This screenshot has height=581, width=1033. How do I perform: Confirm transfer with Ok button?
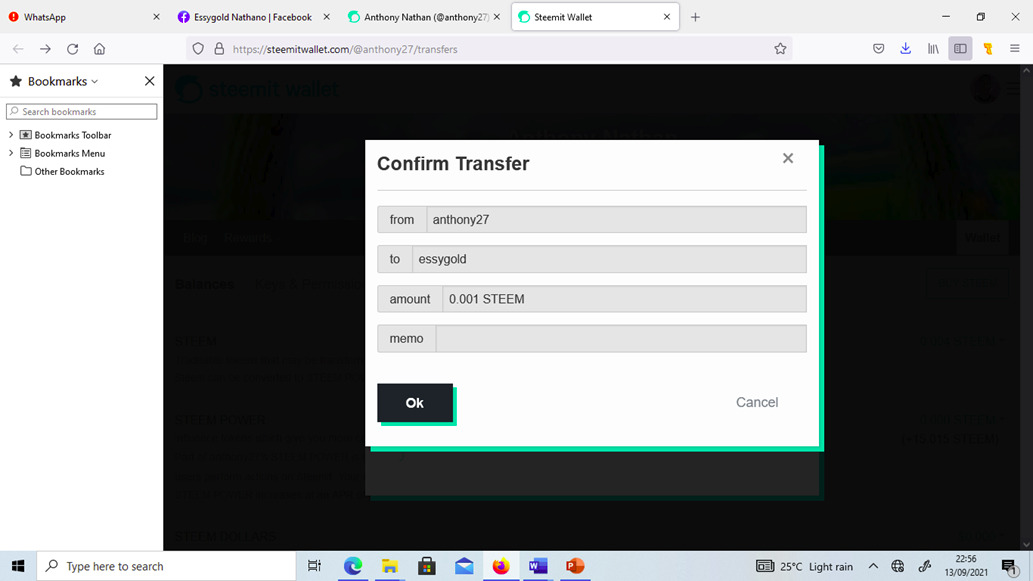(414, 402)
